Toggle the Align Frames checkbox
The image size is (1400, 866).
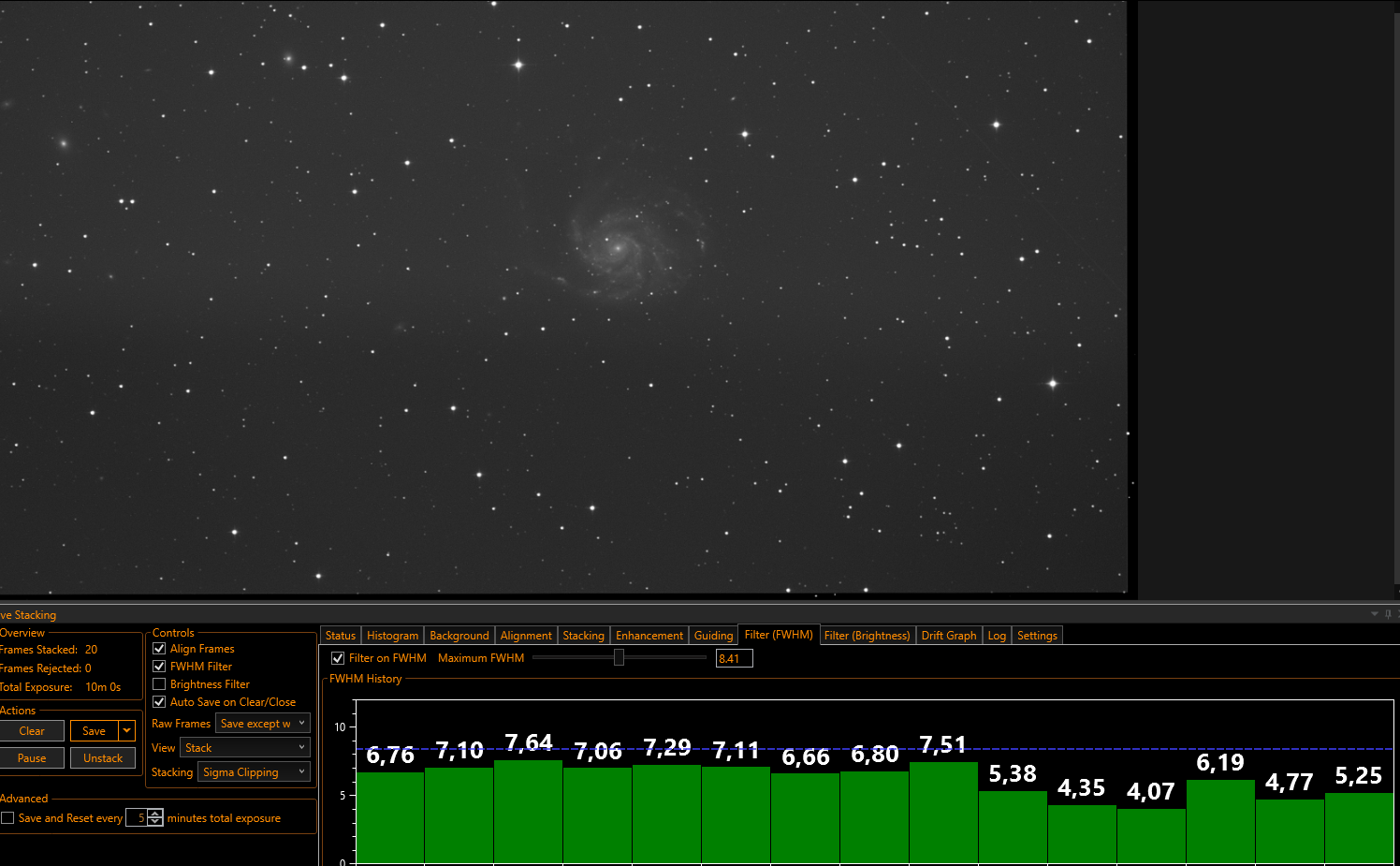tap(159, 648)
